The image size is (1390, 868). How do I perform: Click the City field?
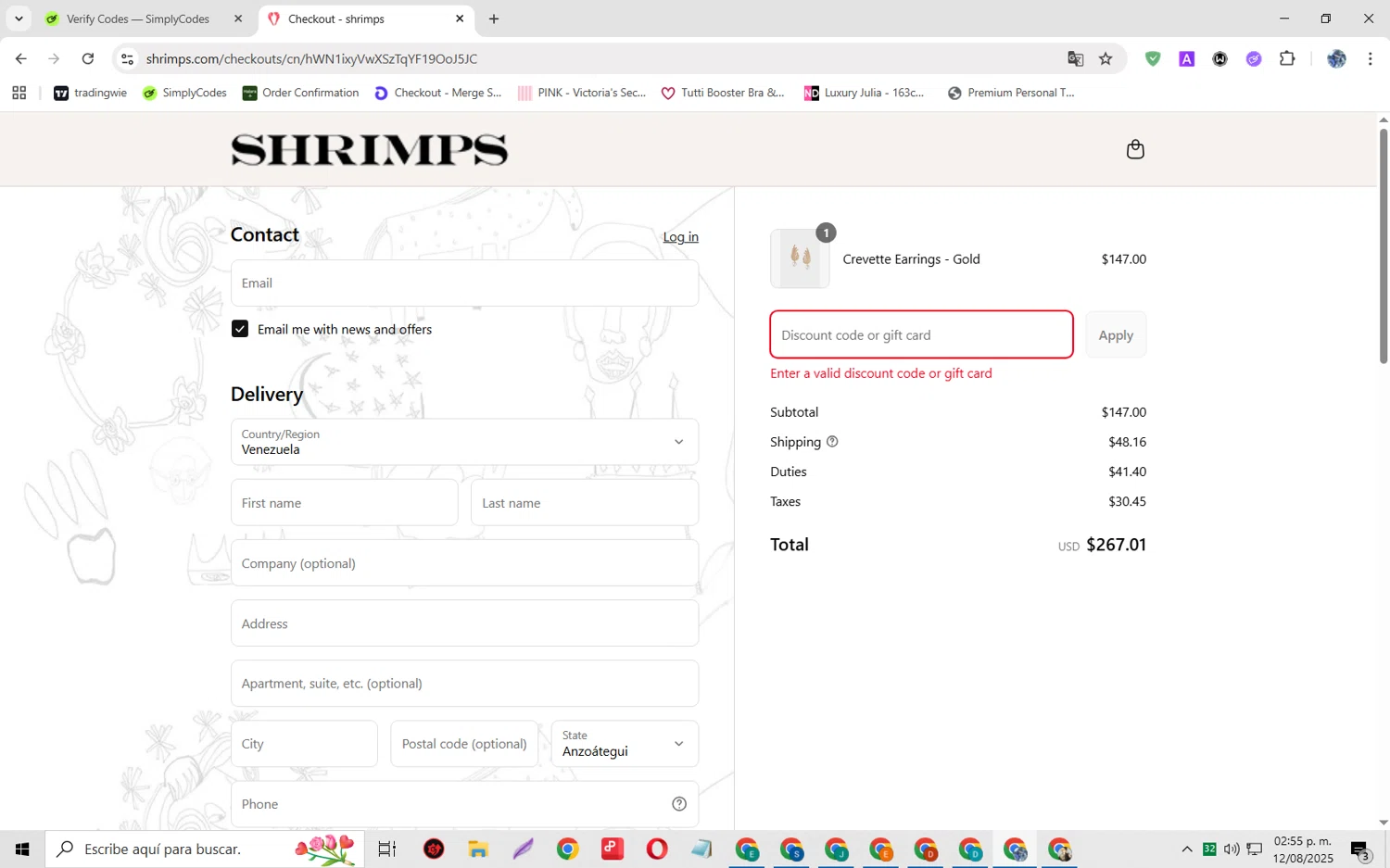pos(304,744)
